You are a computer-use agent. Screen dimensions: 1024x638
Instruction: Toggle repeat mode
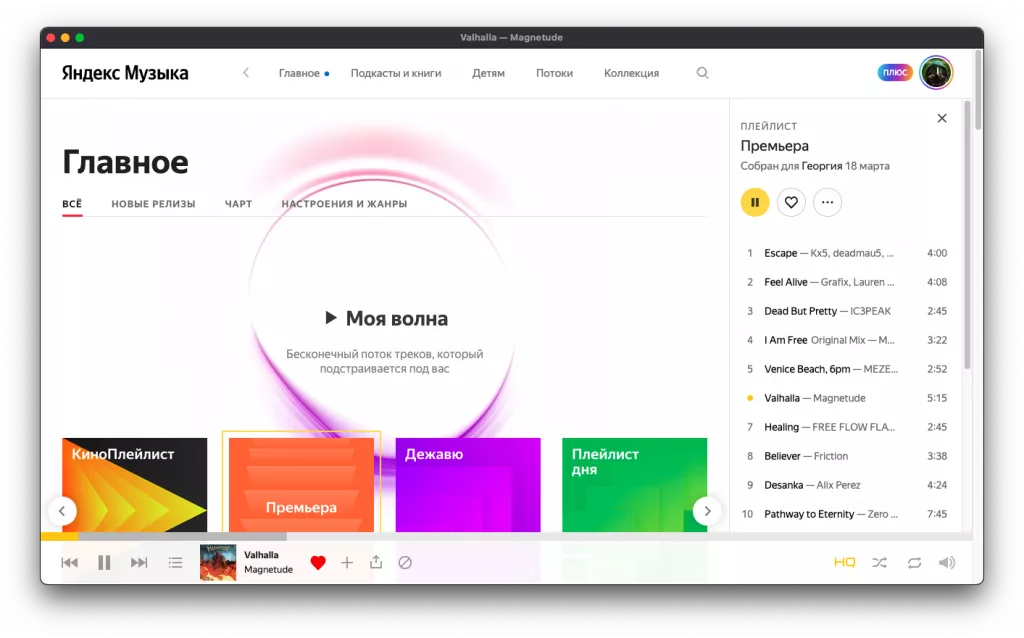tap(914, 562)
